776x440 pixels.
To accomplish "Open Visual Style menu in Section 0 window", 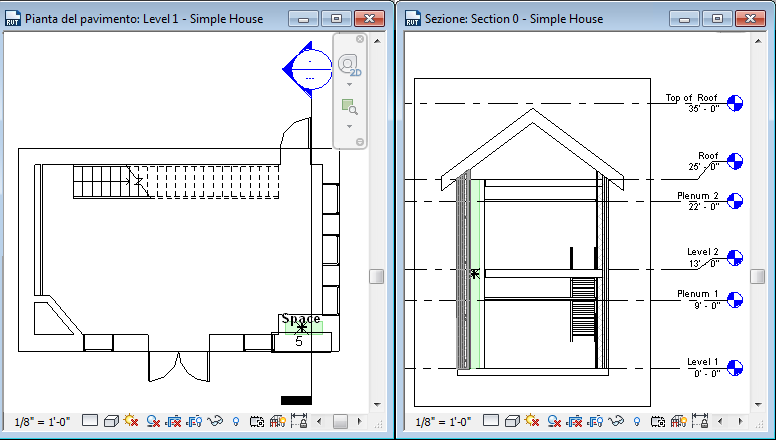I will click(x=512, y=421).
